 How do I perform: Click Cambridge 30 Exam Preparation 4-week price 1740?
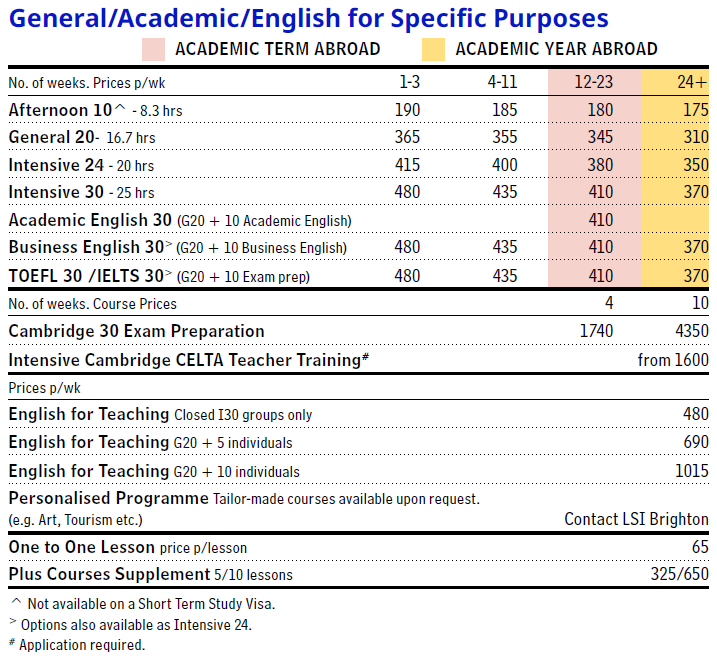(x=596, y=331)
